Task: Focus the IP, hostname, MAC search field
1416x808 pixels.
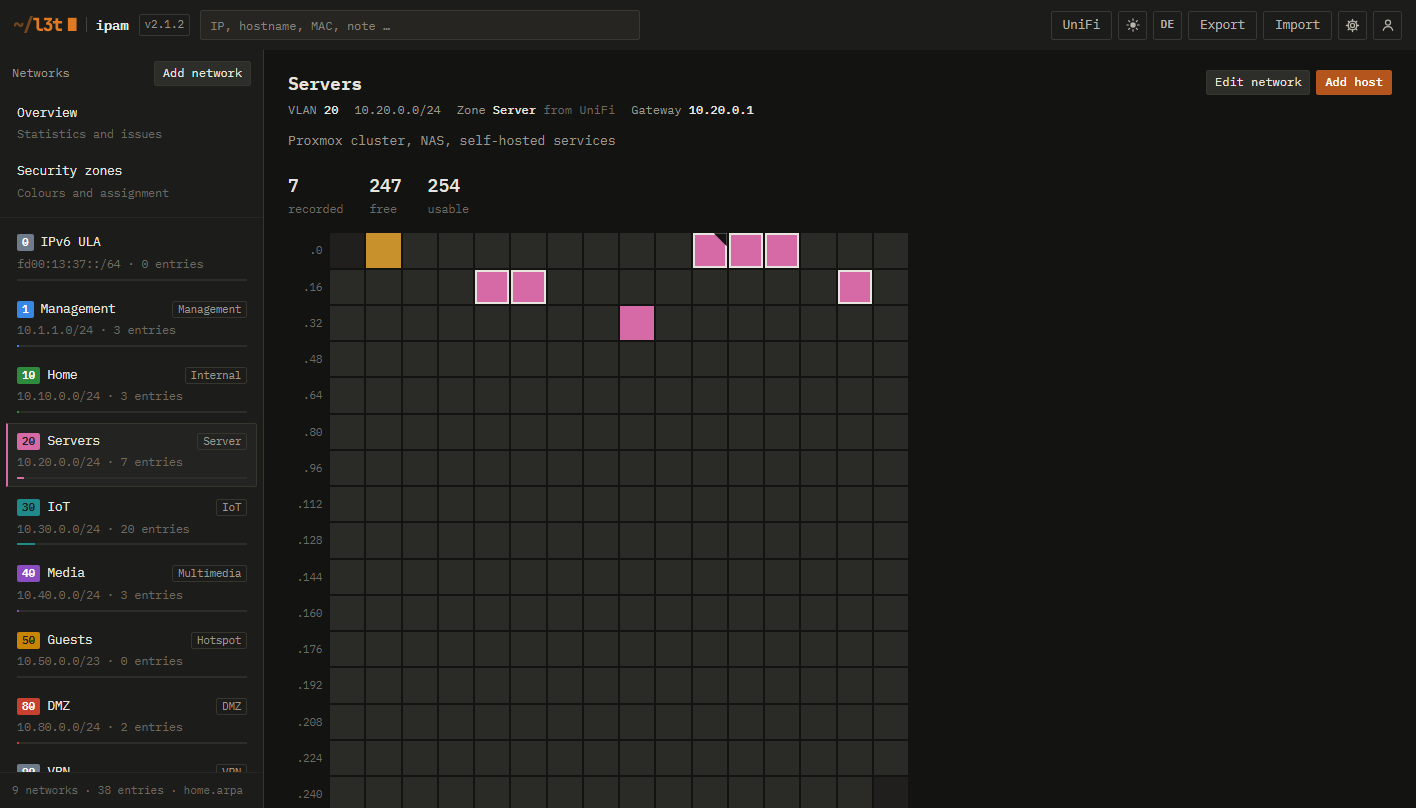Action: tap(420, 25)
